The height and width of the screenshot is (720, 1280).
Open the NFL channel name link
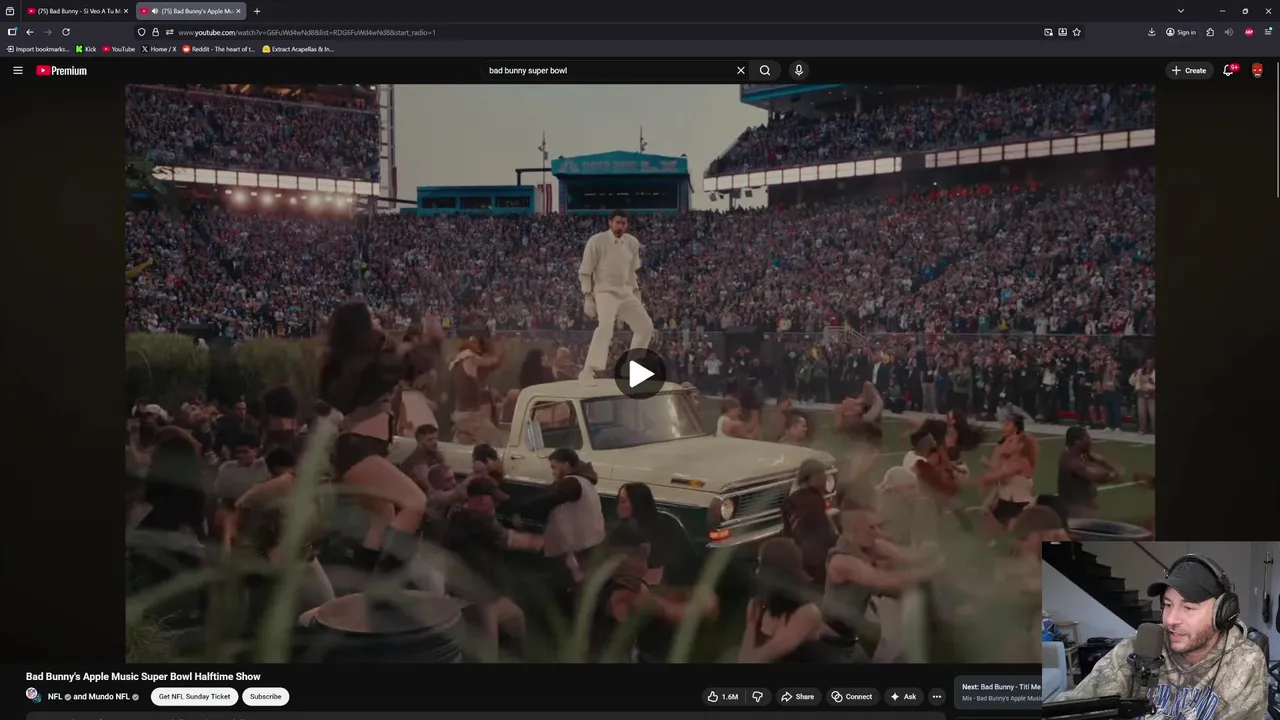pos(55,696)
